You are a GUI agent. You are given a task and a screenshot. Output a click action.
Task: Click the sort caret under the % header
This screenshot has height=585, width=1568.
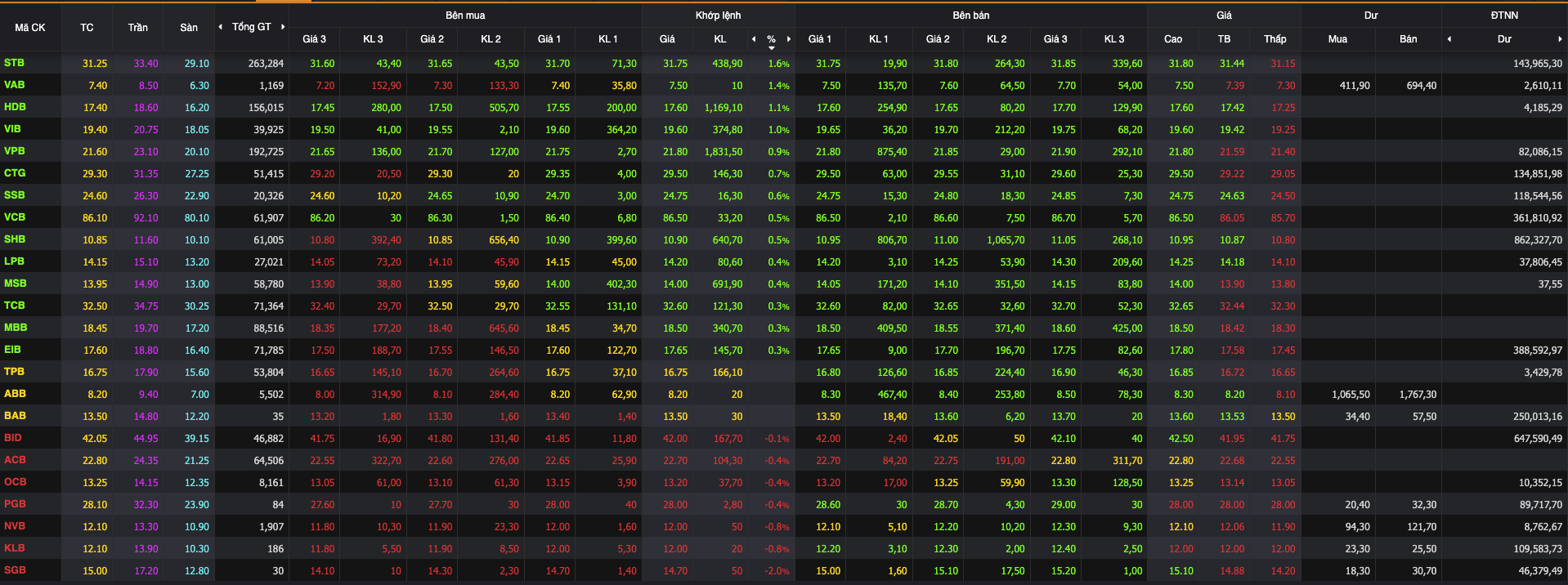point(771,48)
